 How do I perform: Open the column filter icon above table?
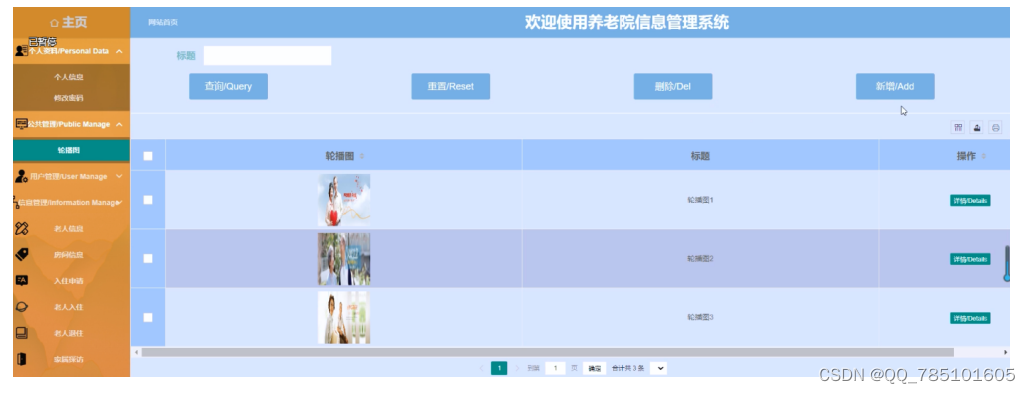click(x=958, y=127)
